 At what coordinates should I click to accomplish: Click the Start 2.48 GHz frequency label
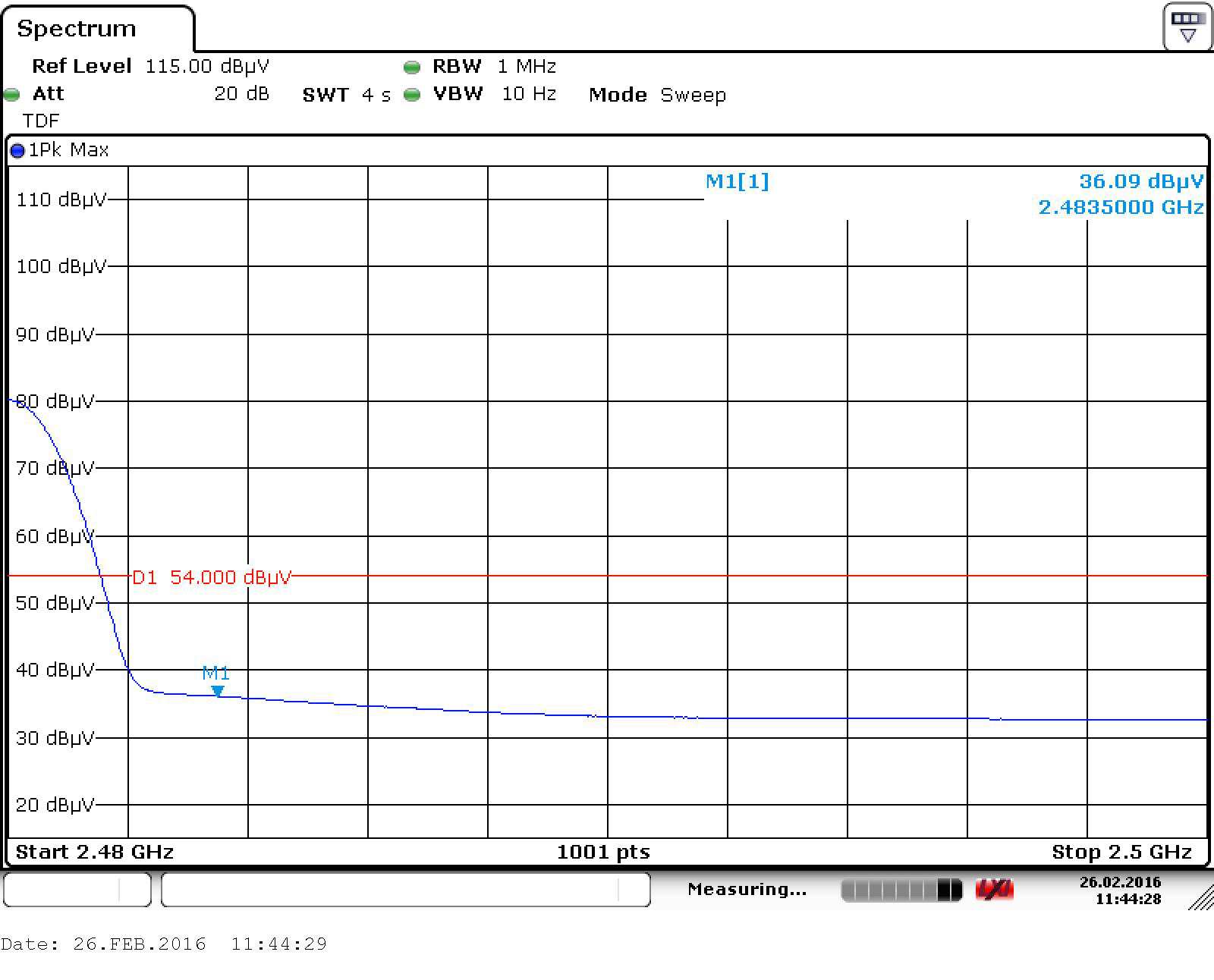click(95, 852)
